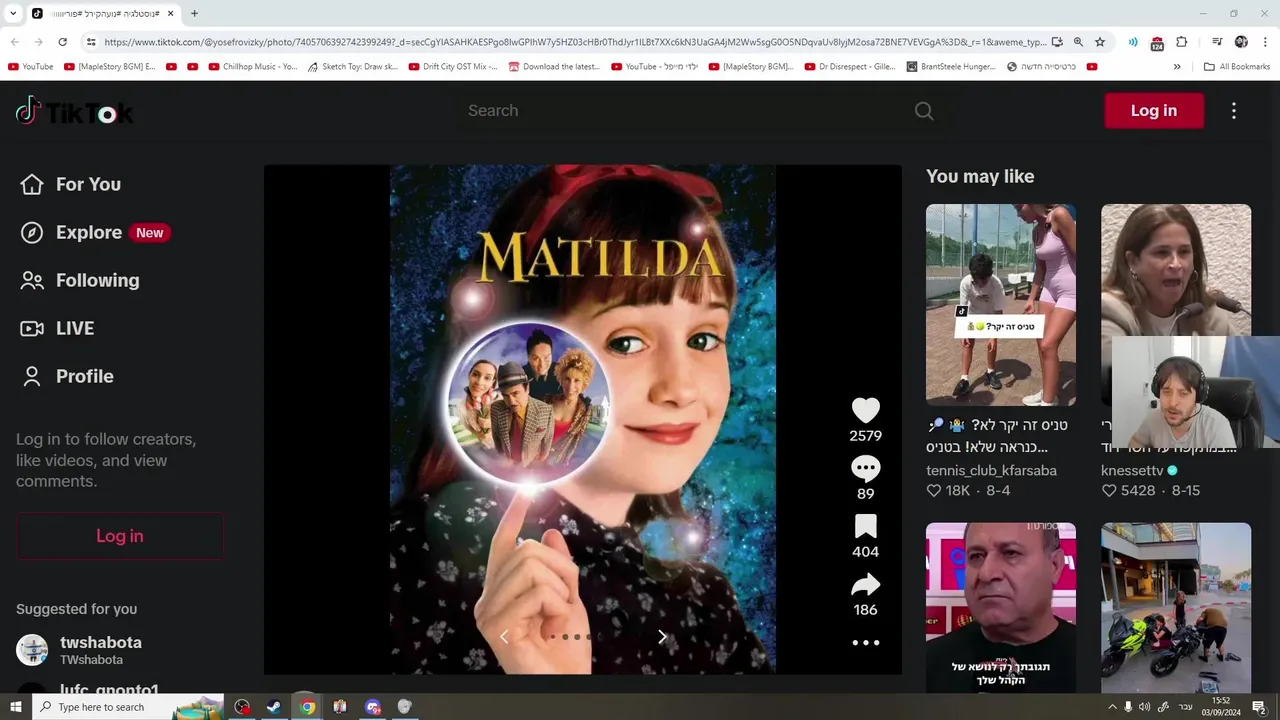1280x720 pixels.
Task: Click the red Log in button
Action: pyautogui.click(x=1154, y=111)
